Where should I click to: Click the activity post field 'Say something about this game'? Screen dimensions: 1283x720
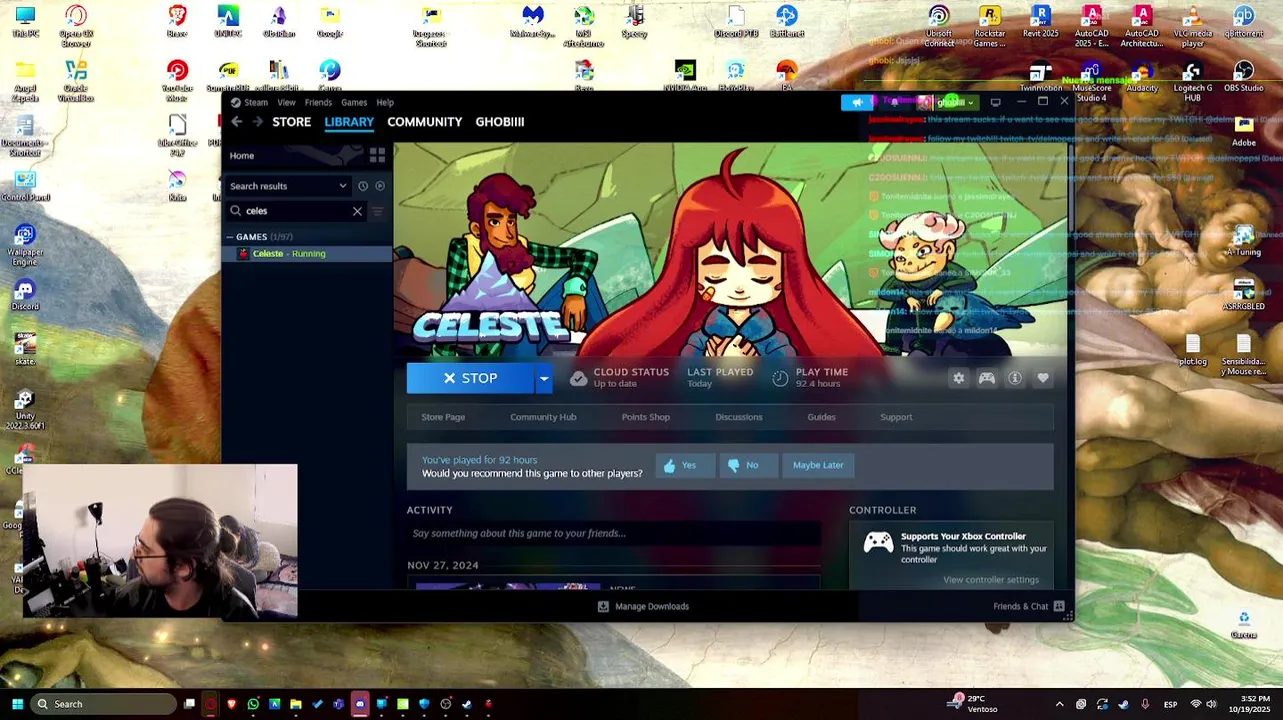(x=614, y=533)
